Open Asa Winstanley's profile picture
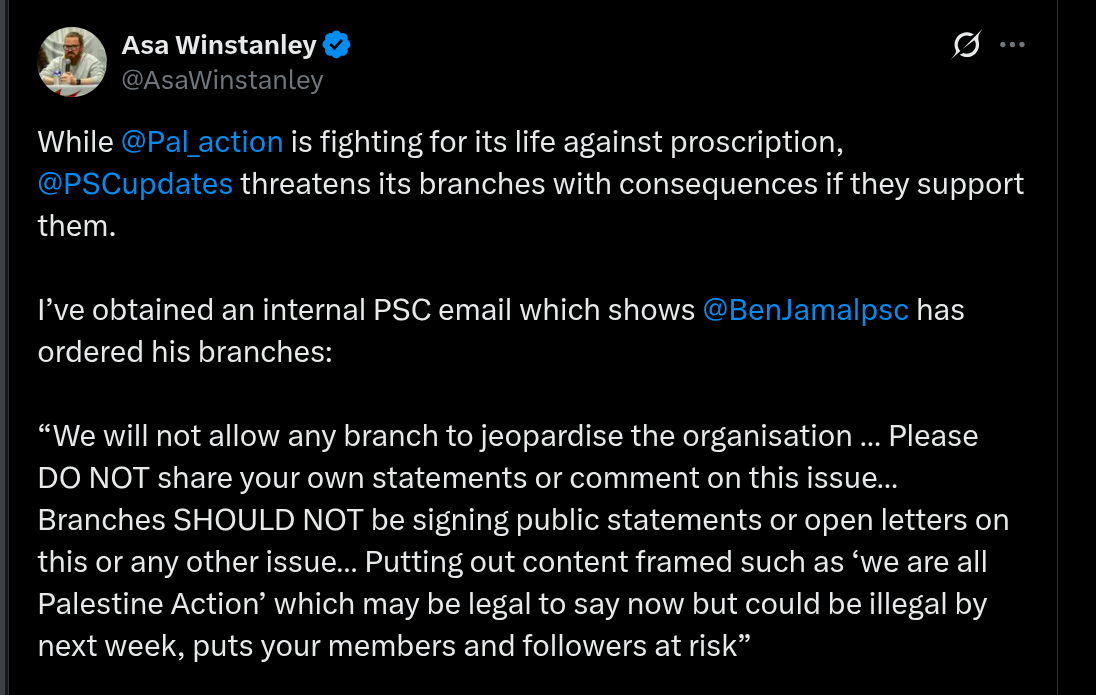 [x=72, y=62]
